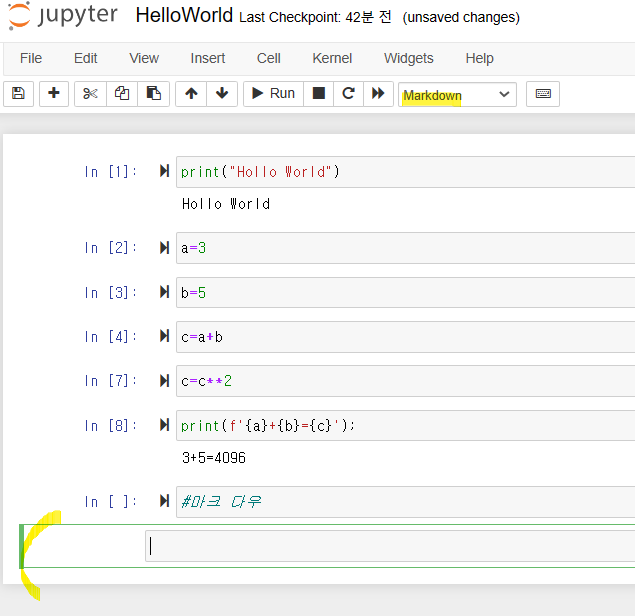Click the 3+5=4096 output text

click(214, 458)
